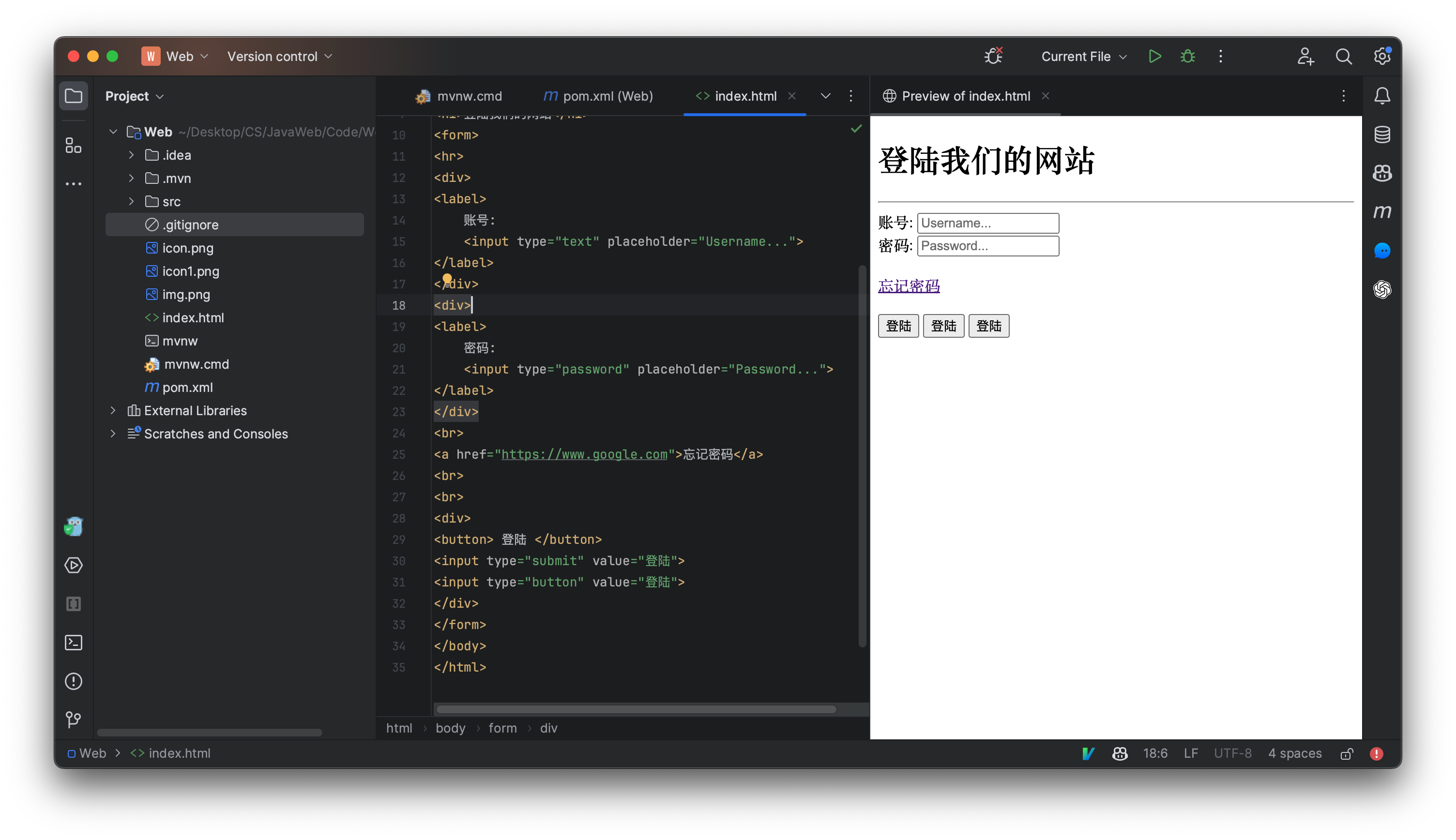Open the Terminal tool window

click(x=73, y=642)
